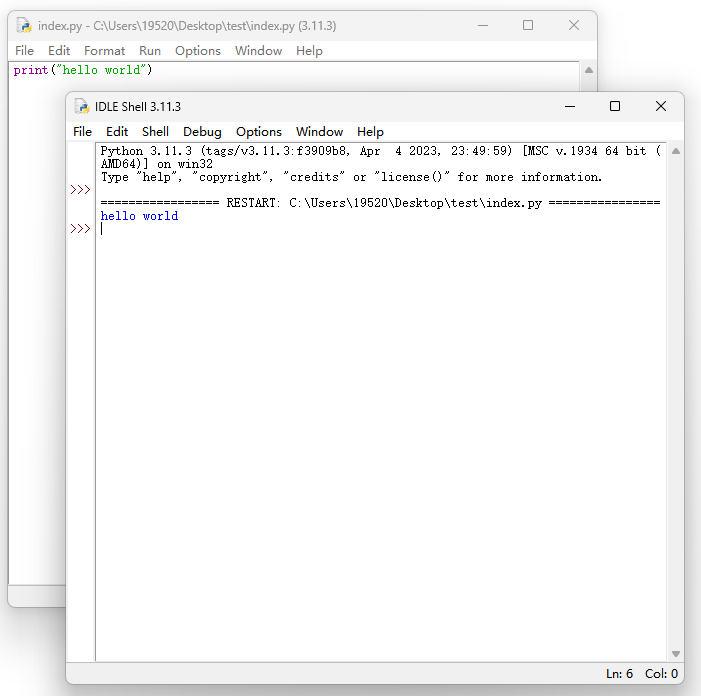
Task: Minimize the index.py editor window
Action: tap(483, 25)
